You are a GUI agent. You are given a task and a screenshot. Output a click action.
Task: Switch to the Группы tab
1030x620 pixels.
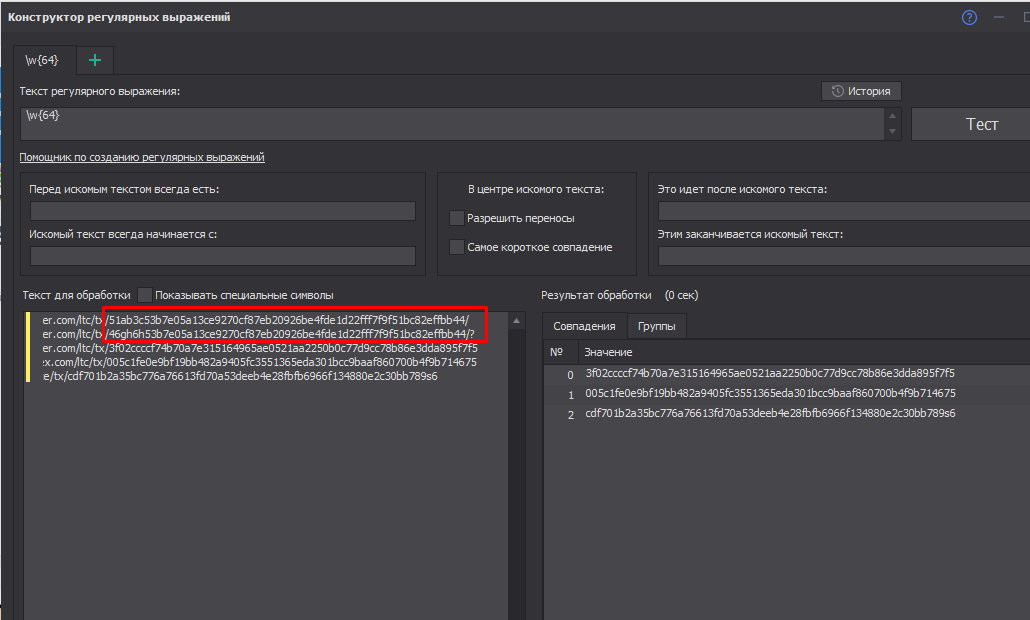(656, 326)
